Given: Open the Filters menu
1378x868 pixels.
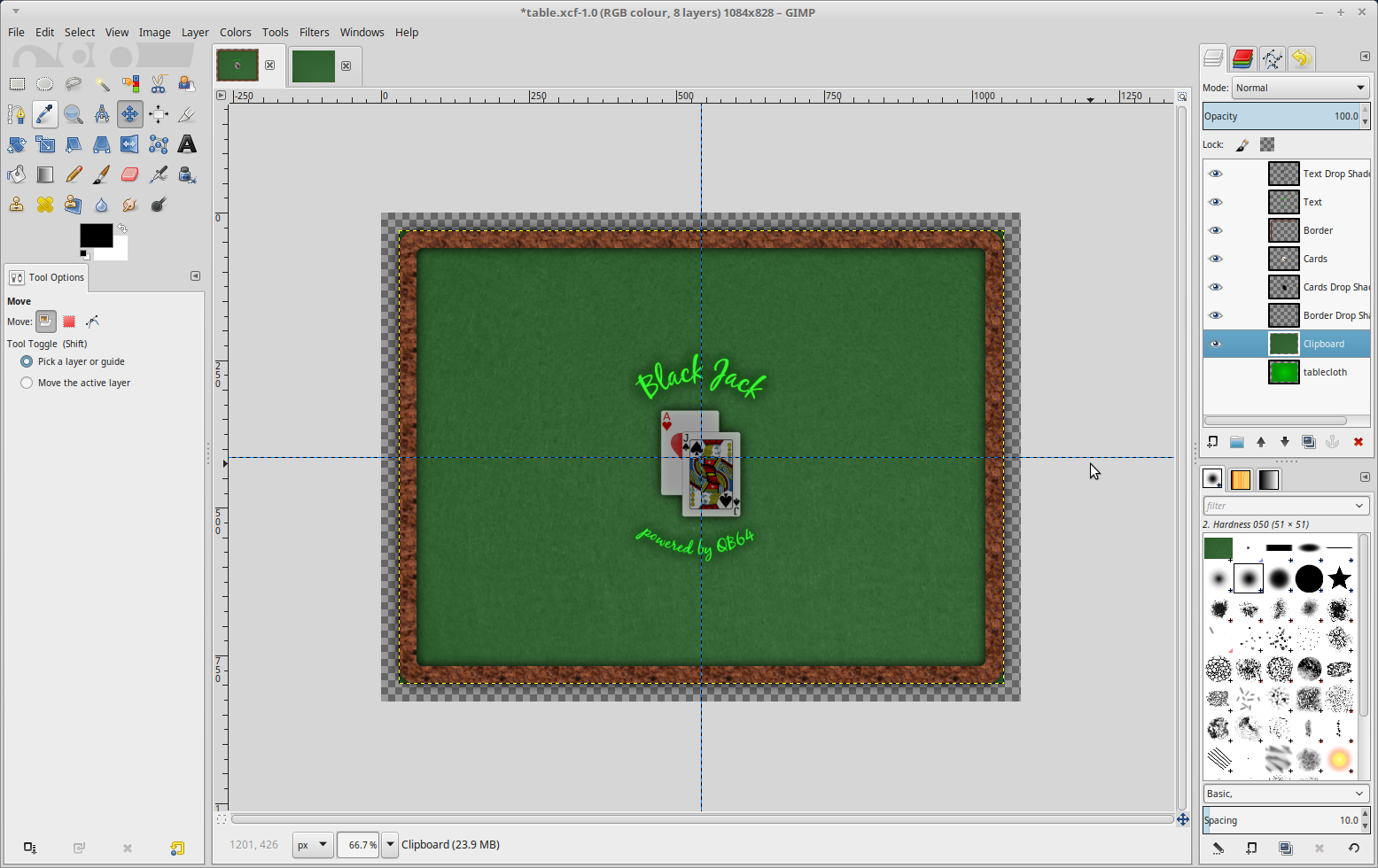Looking at the screenshot, I should click(x=314, y=32).
